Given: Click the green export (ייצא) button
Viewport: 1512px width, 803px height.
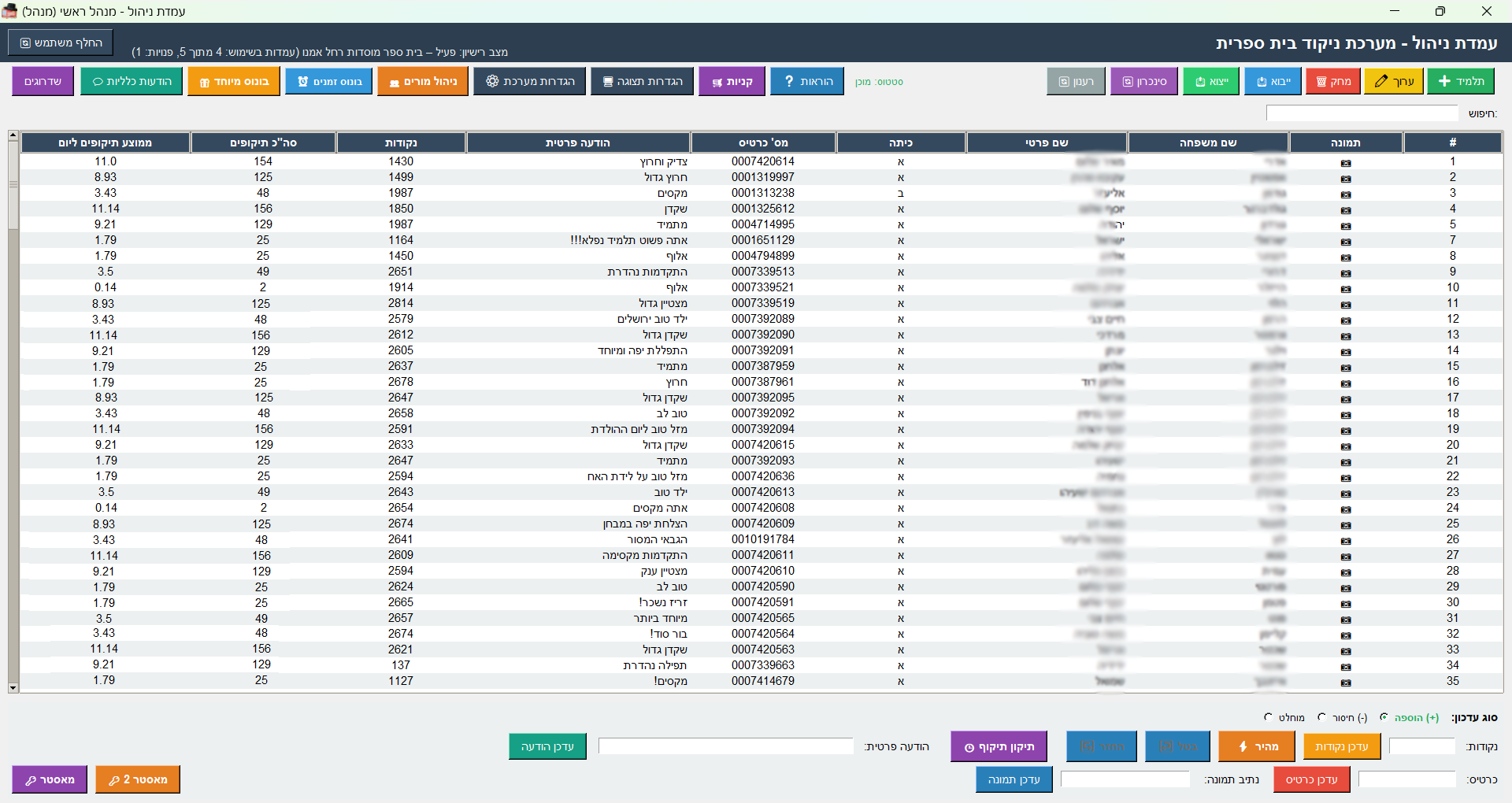Looking at the screenshot, I should click(x=1211, y=81).
